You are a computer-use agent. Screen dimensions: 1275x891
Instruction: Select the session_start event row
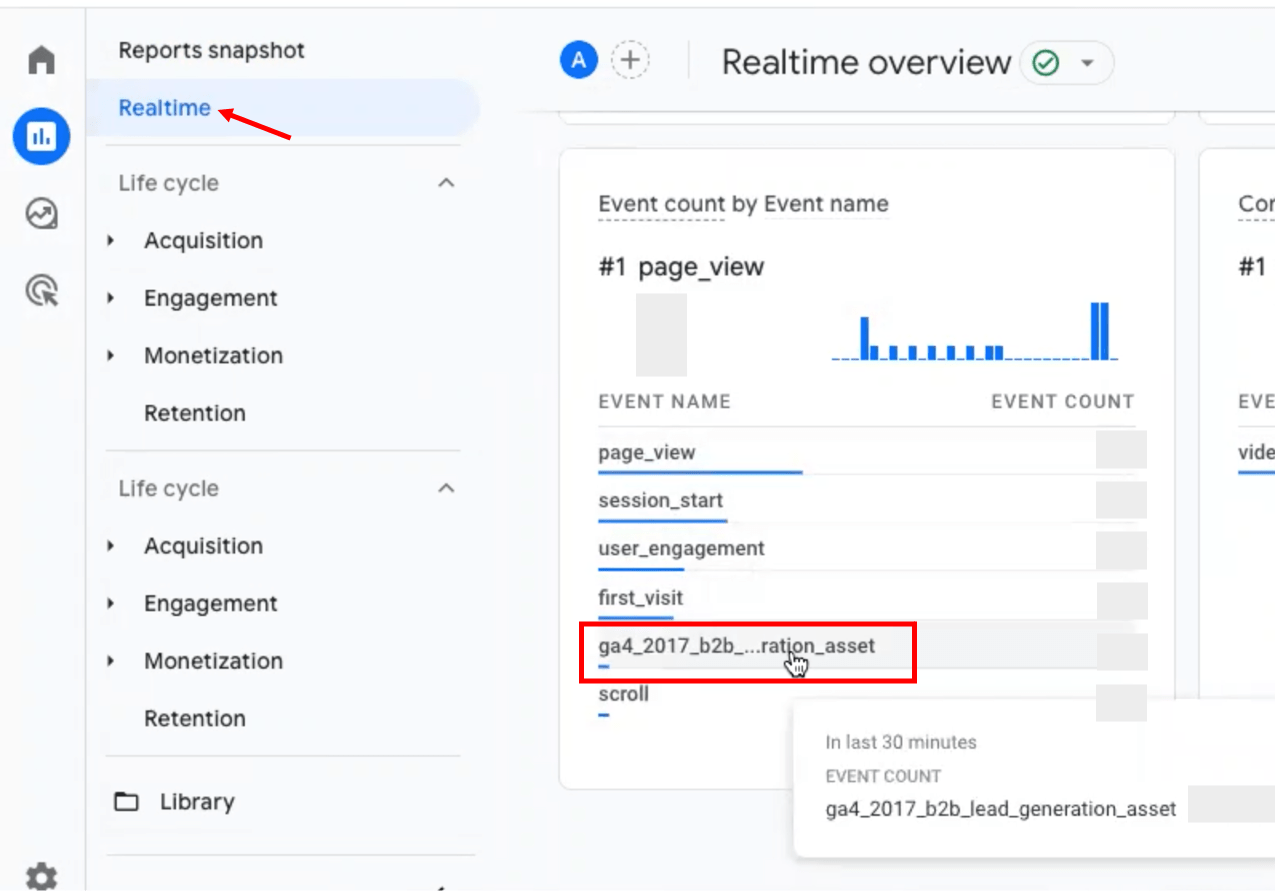pos(867,501)
